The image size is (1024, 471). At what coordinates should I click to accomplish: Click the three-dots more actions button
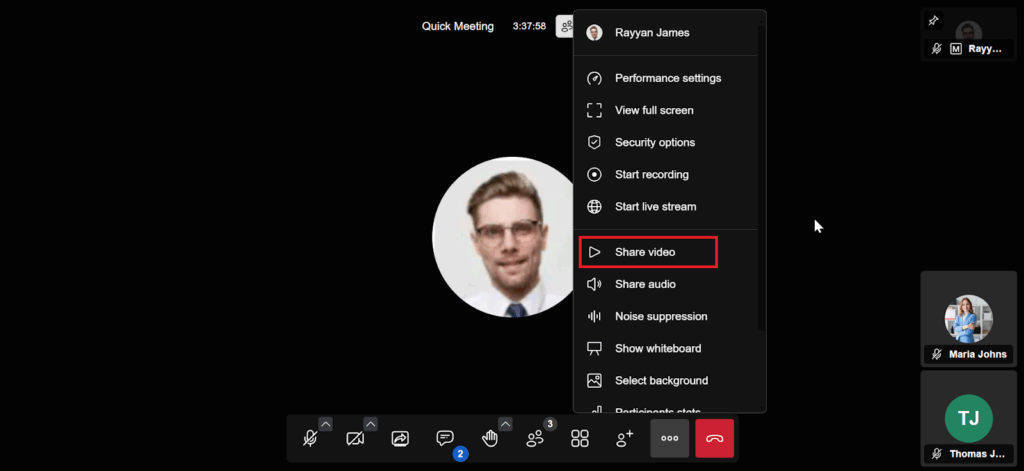tap(670, 439)
